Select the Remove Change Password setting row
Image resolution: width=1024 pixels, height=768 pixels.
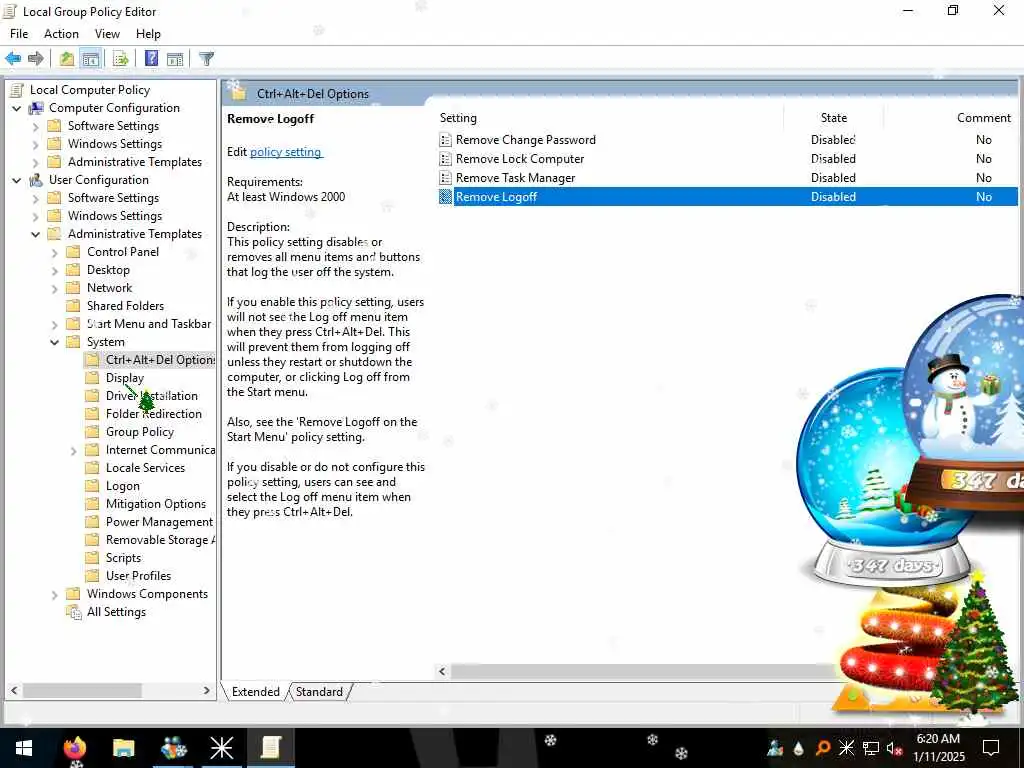click(728, 140)
